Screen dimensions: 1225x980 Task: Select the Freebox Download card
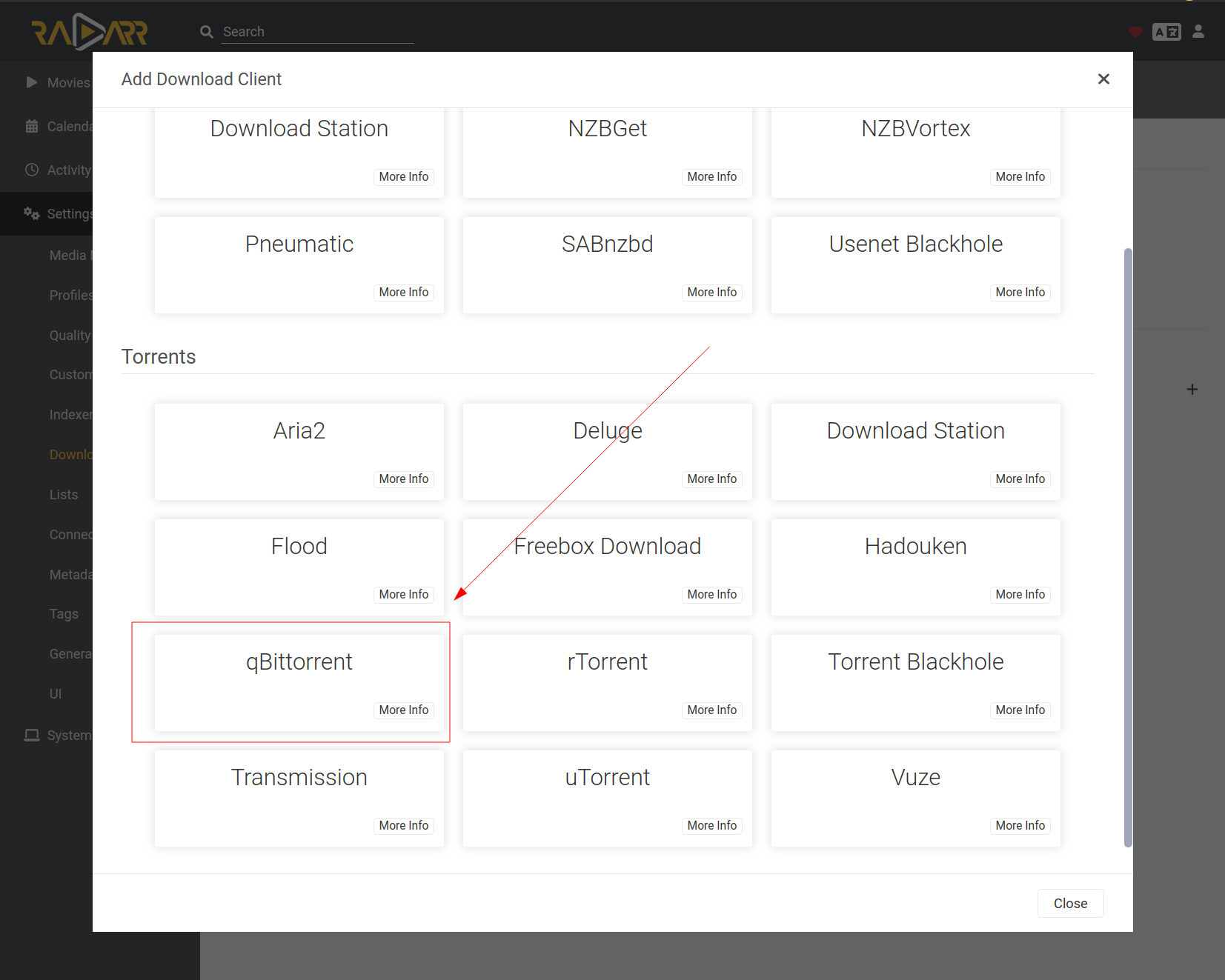coord(608,567)
